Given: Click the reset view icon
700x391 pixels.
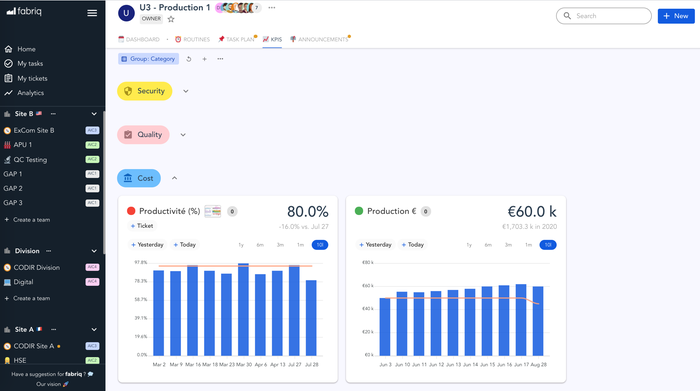Looking at the screenshot, I should pyautogui.click(x=189, y=59).
